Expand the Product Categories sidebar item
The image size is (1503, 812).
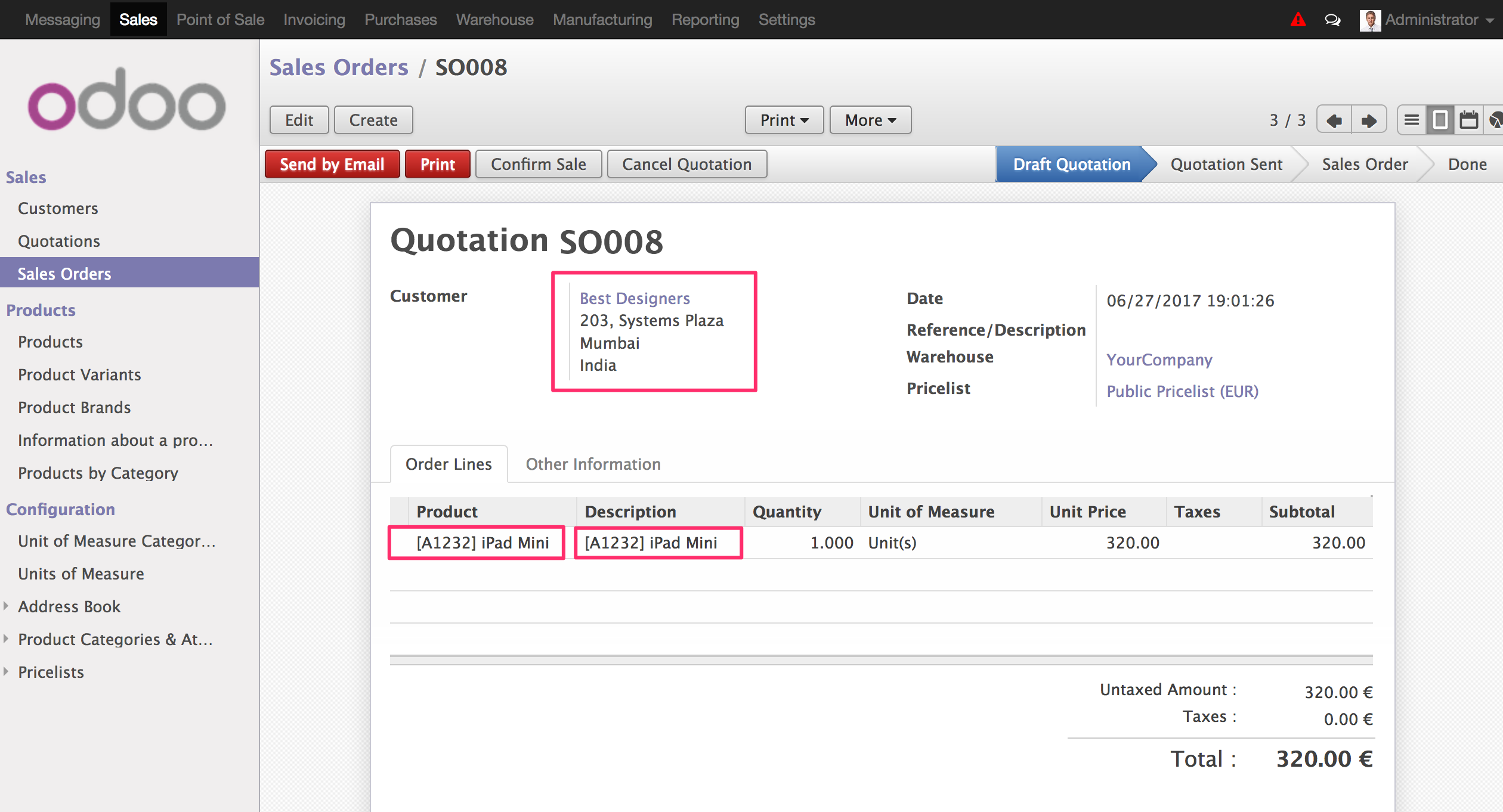point(9,639)
